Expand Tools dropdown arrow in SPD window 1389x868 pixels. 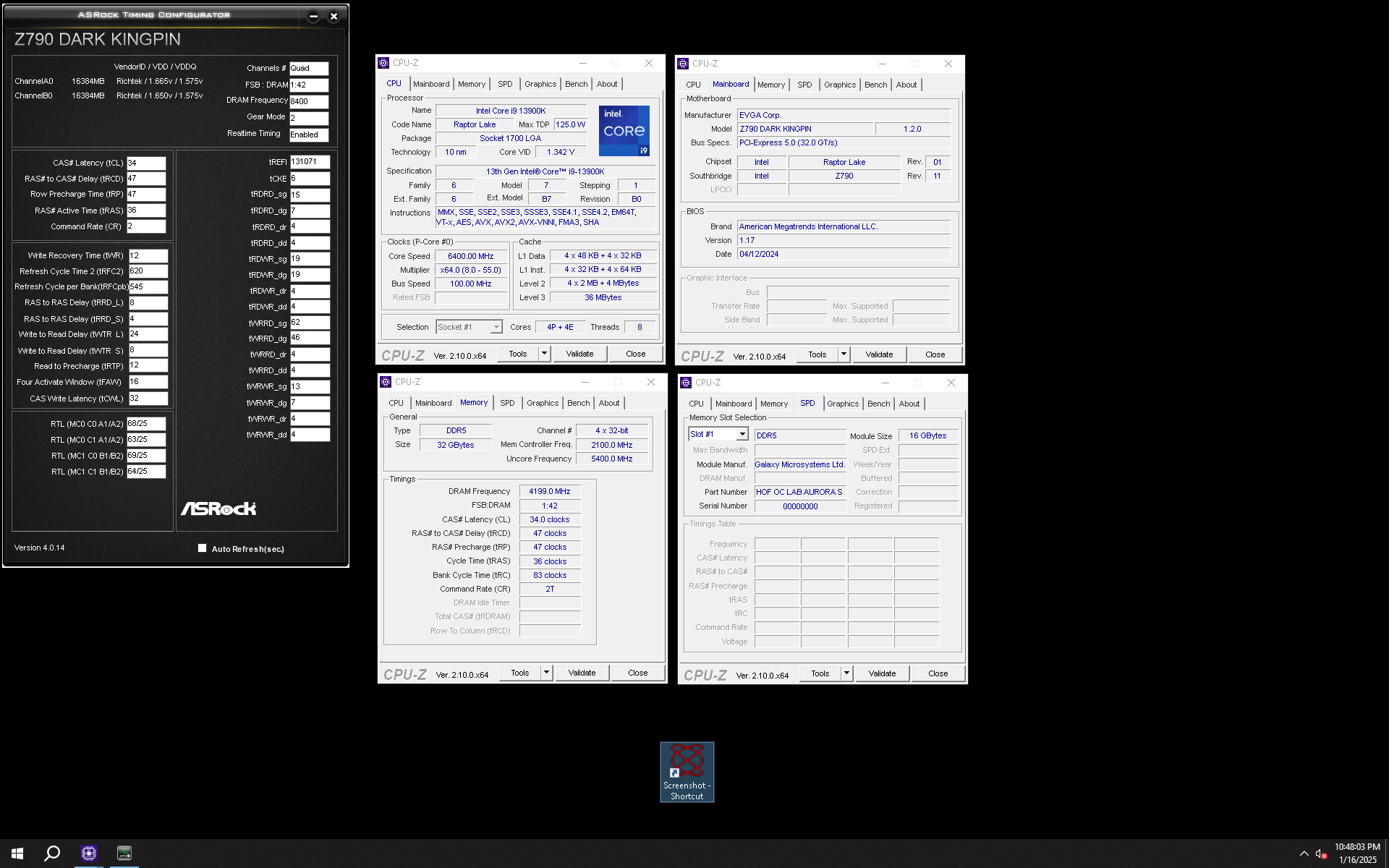pyautogui.click(x=846, y=673)
